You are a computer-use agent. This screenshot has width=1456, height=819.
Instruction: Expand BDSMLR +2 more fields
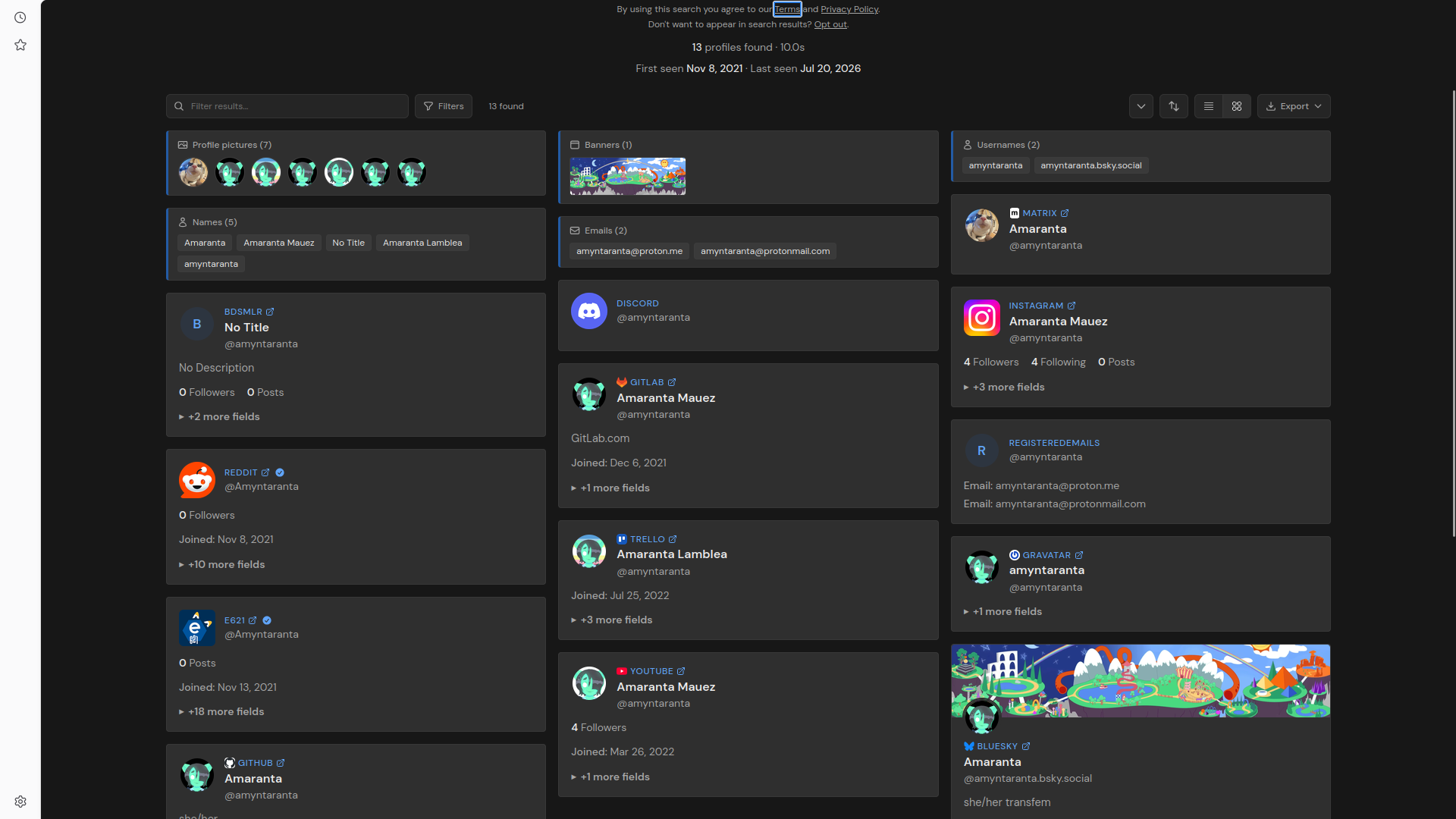tap(219, 416)
